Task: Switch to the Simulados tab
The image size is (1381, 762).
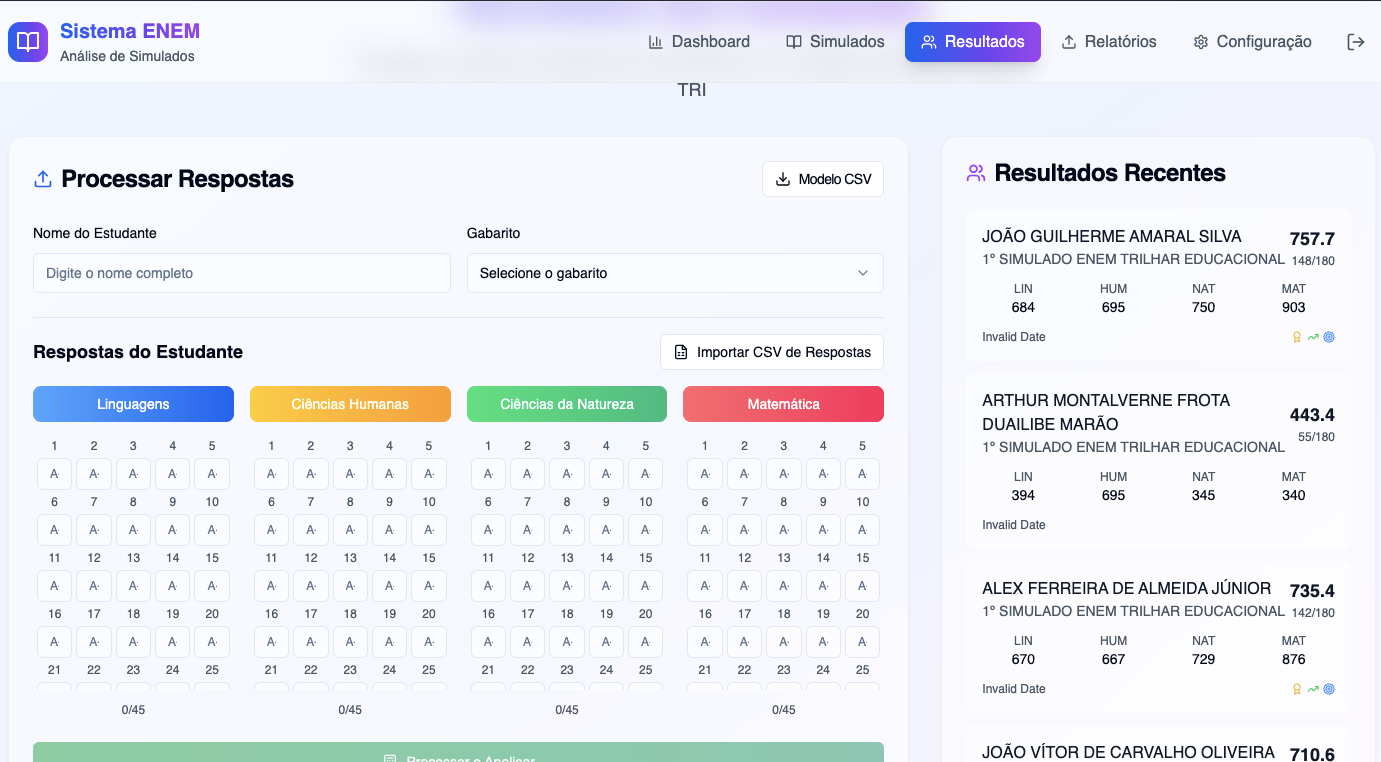Action: pos(835,42)
